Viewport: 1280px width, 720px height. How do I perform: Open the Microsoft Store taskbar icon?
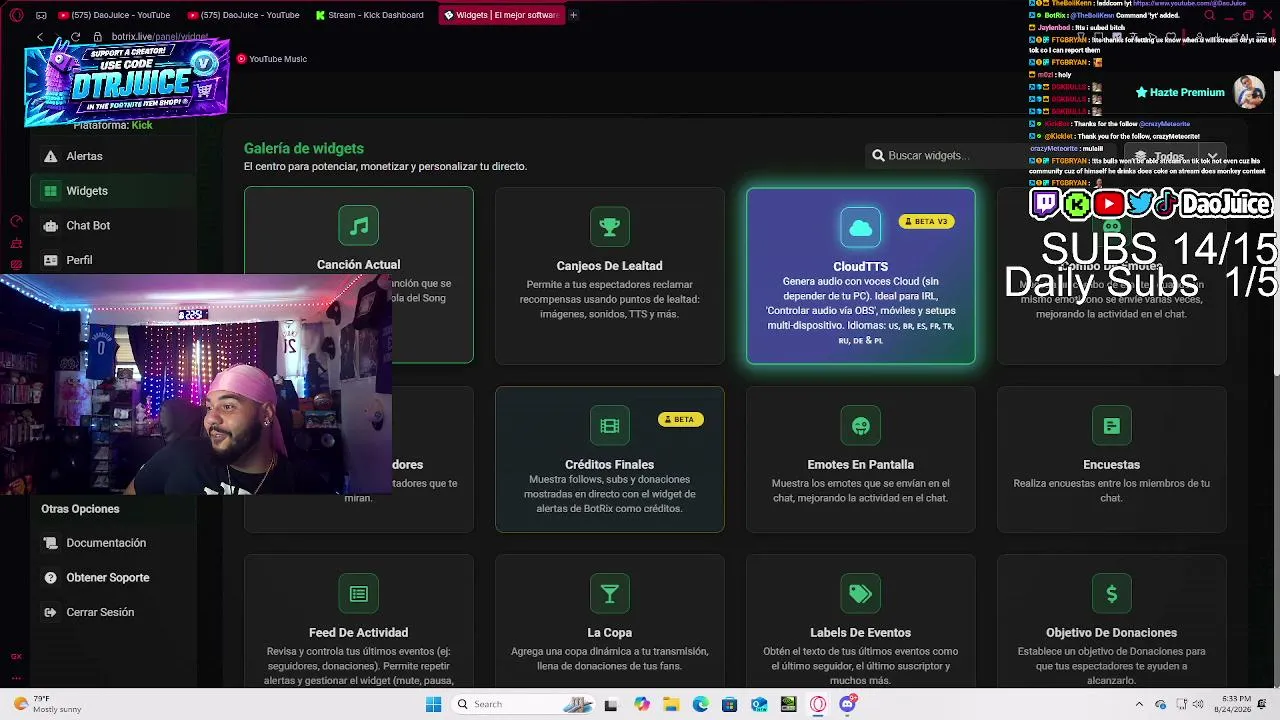tap(729, 704)
